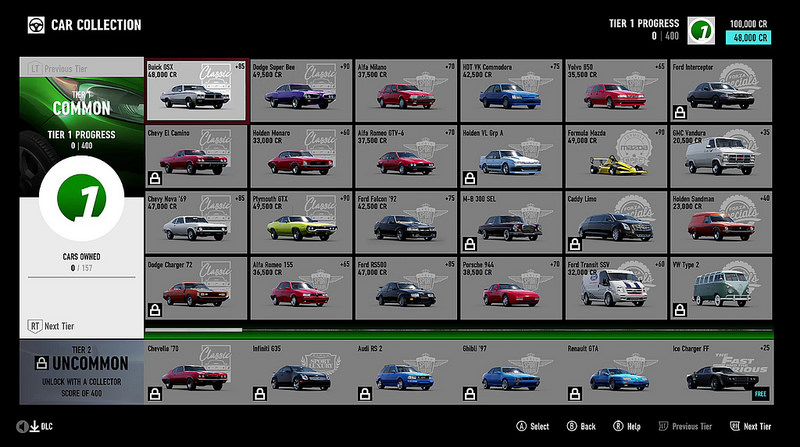Screen dimensions: 800x447
Task: Select the Formula Mazda car tile
Action: coord(616,156)
